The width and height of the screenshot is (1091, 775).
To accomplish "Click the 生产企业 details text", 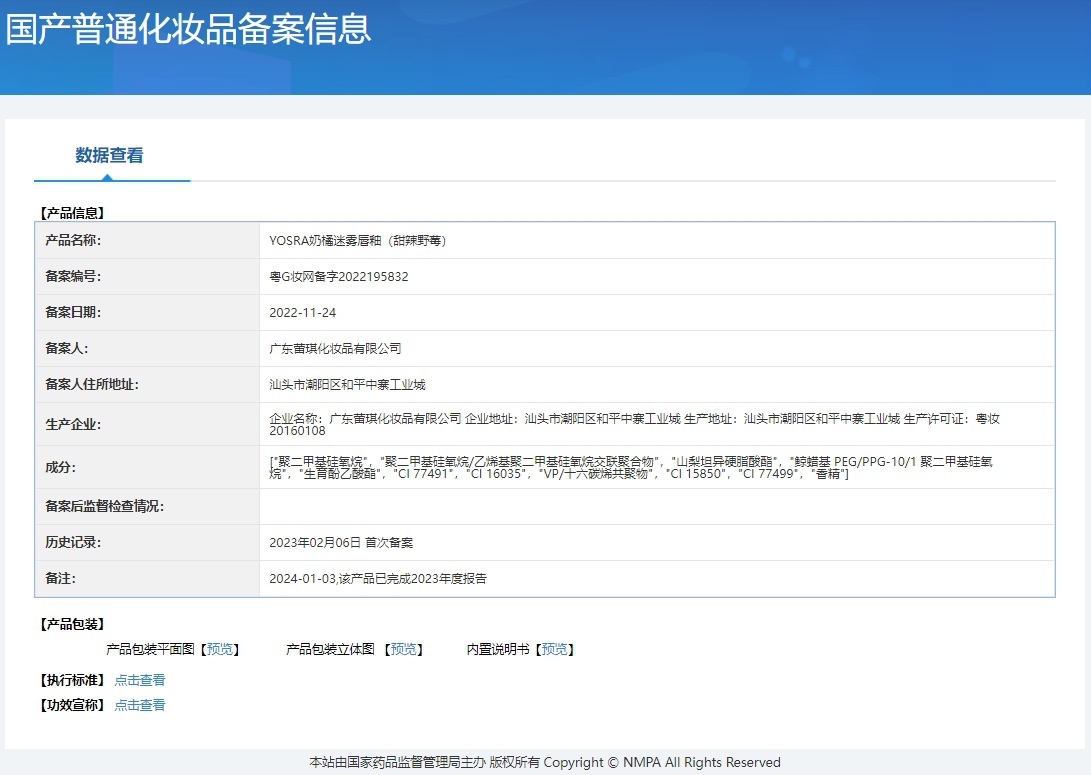I will [634, 424].
